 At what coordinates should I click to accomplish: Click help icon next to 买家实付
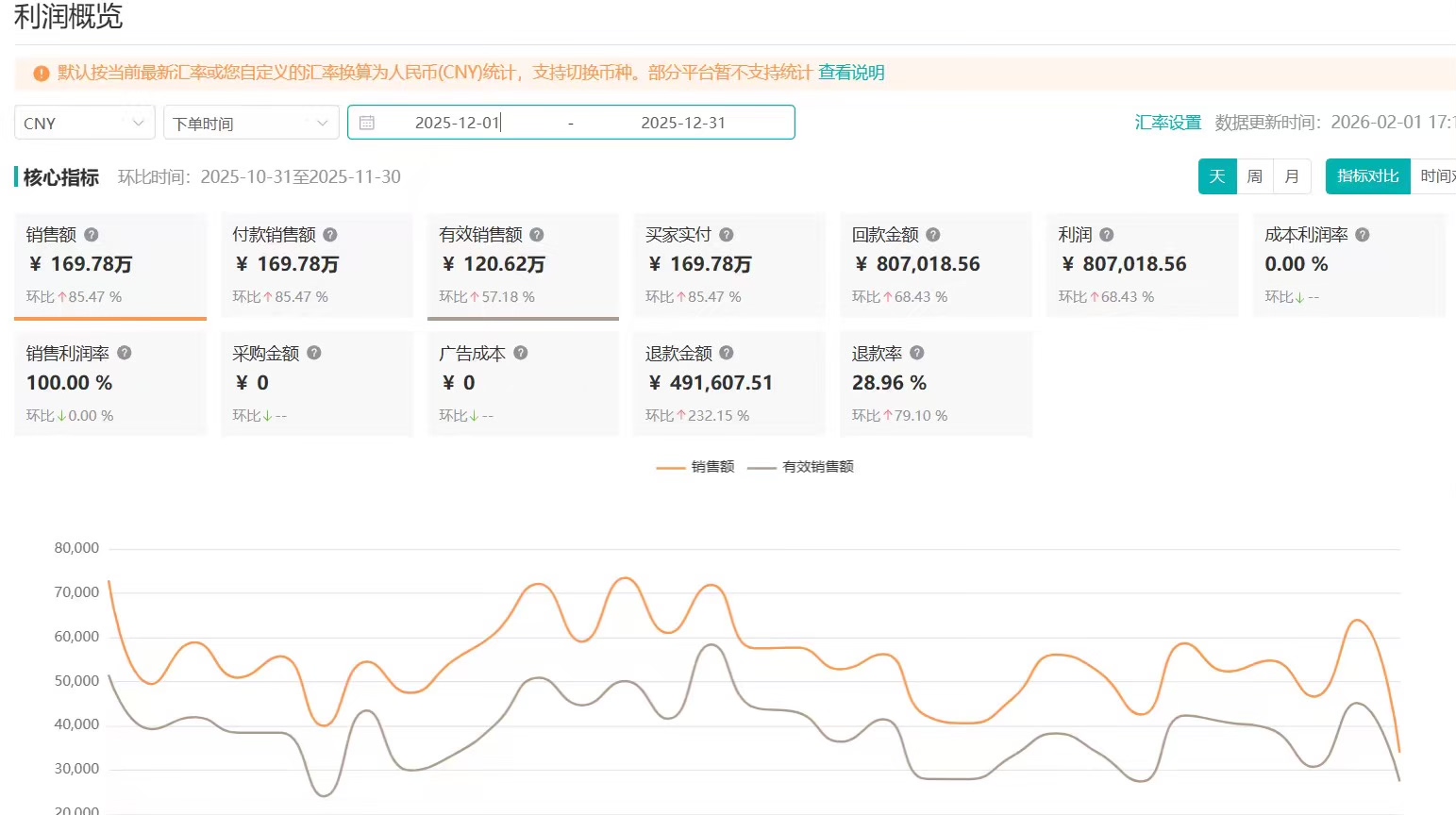(x=727, y=235)
